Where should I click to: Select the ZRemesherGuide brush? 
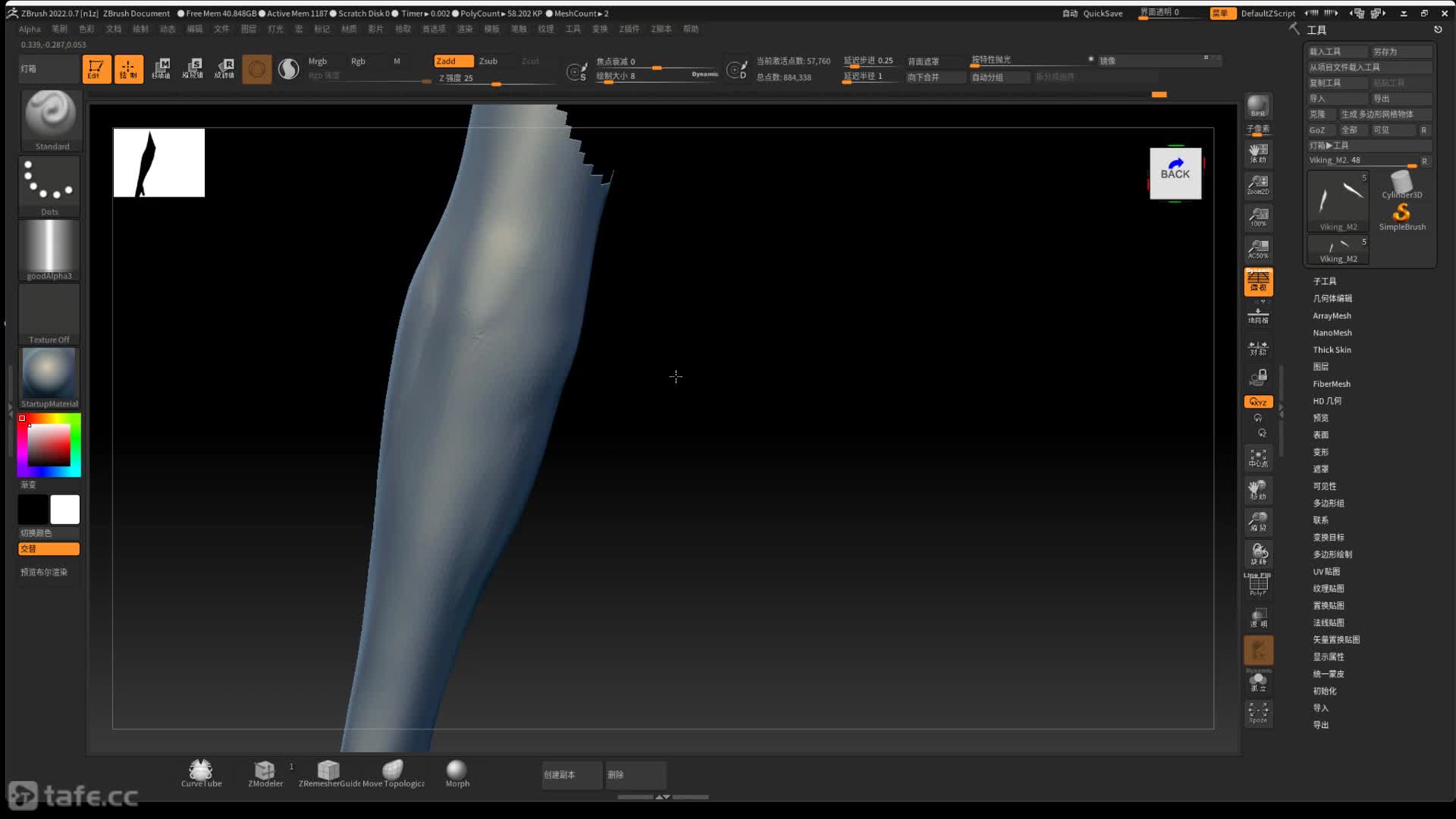tap(329, 773)
